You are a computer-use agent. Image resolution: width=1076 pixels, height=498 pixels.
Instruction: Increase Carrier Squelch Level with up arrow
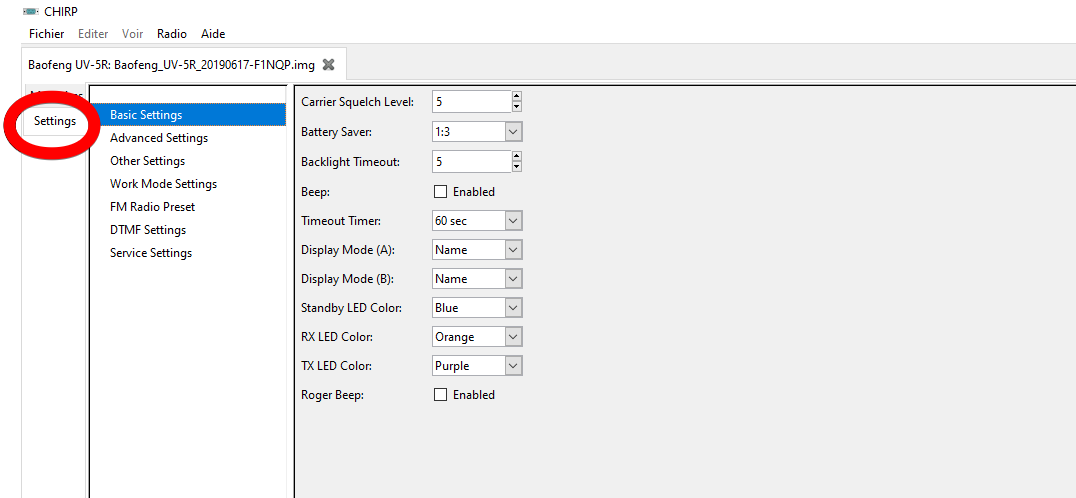(517, 96)
